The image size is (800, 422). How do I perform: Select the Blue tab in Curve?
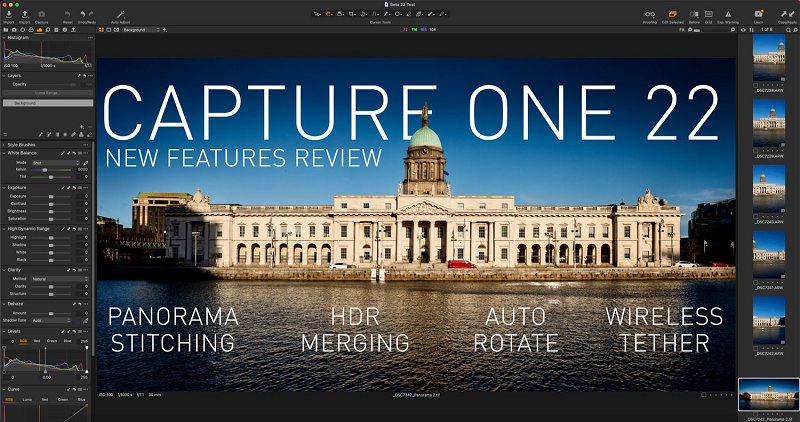point(82,400)
